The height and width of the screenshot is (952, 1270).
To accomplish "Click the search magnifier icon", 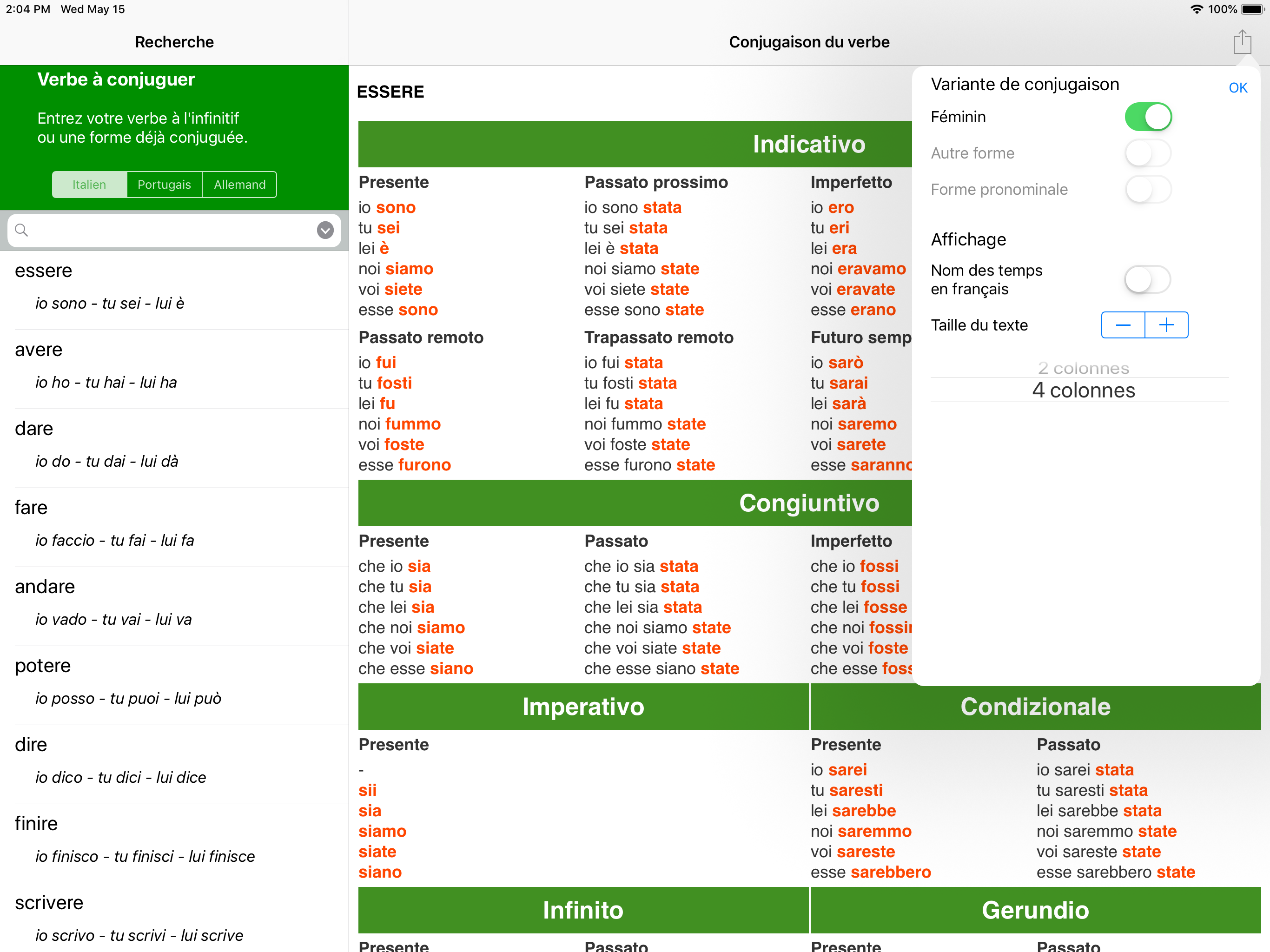I will pyautogui.click(x=21, y=230).
